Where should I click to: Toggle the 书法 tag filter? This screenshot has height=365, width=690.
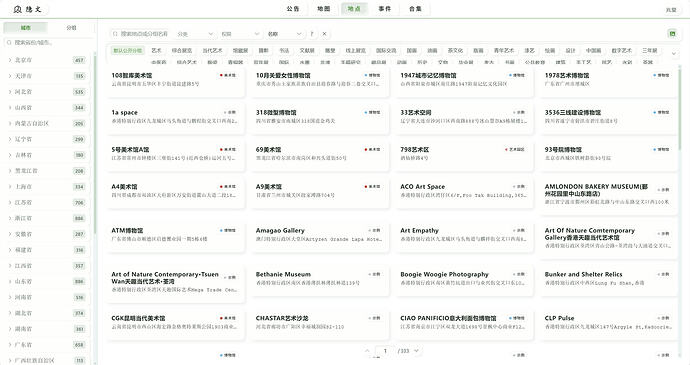[x=284, y=51]
